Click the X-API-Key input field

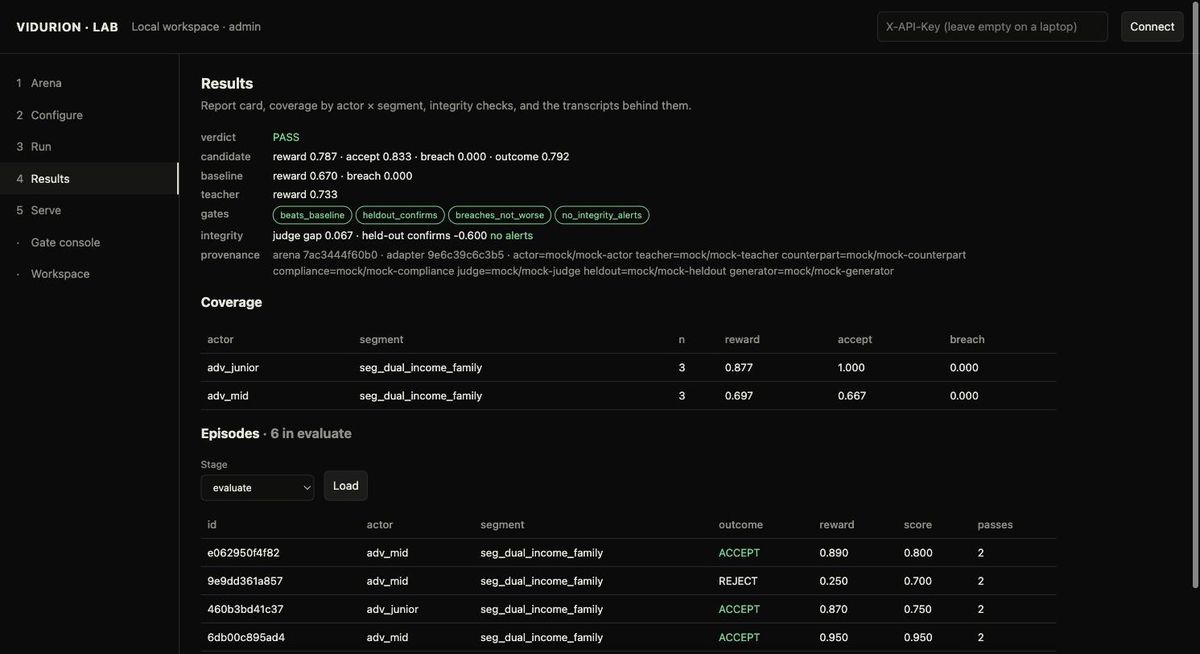tap(992, 27)
